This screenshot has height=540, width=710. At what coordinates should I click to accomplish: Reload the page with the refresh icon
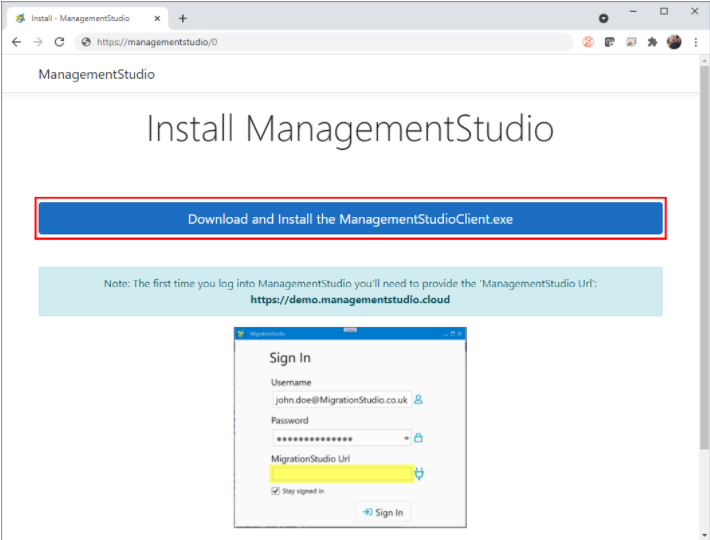coord(59,42)
